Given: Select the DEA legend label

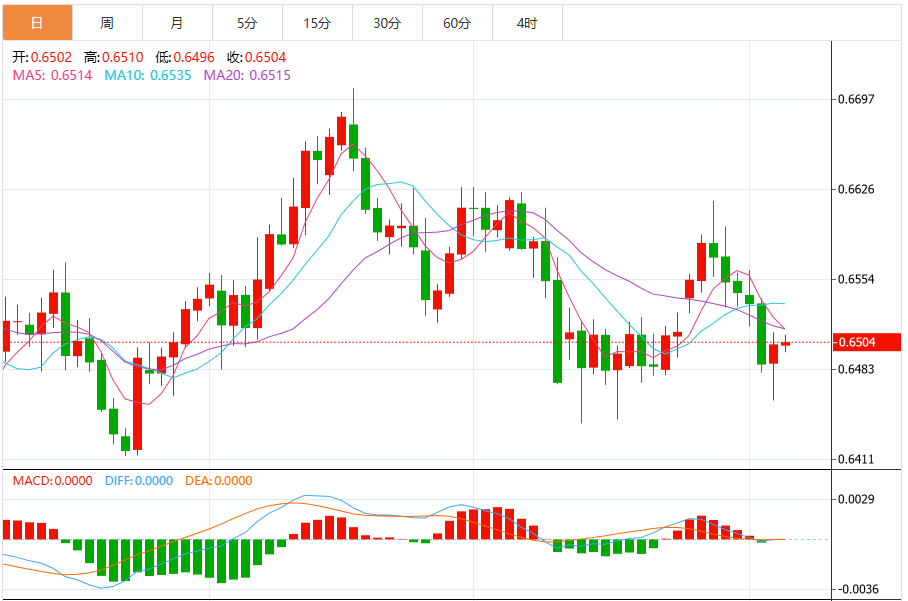Looking at the screenshot, I should click(219, 481).
